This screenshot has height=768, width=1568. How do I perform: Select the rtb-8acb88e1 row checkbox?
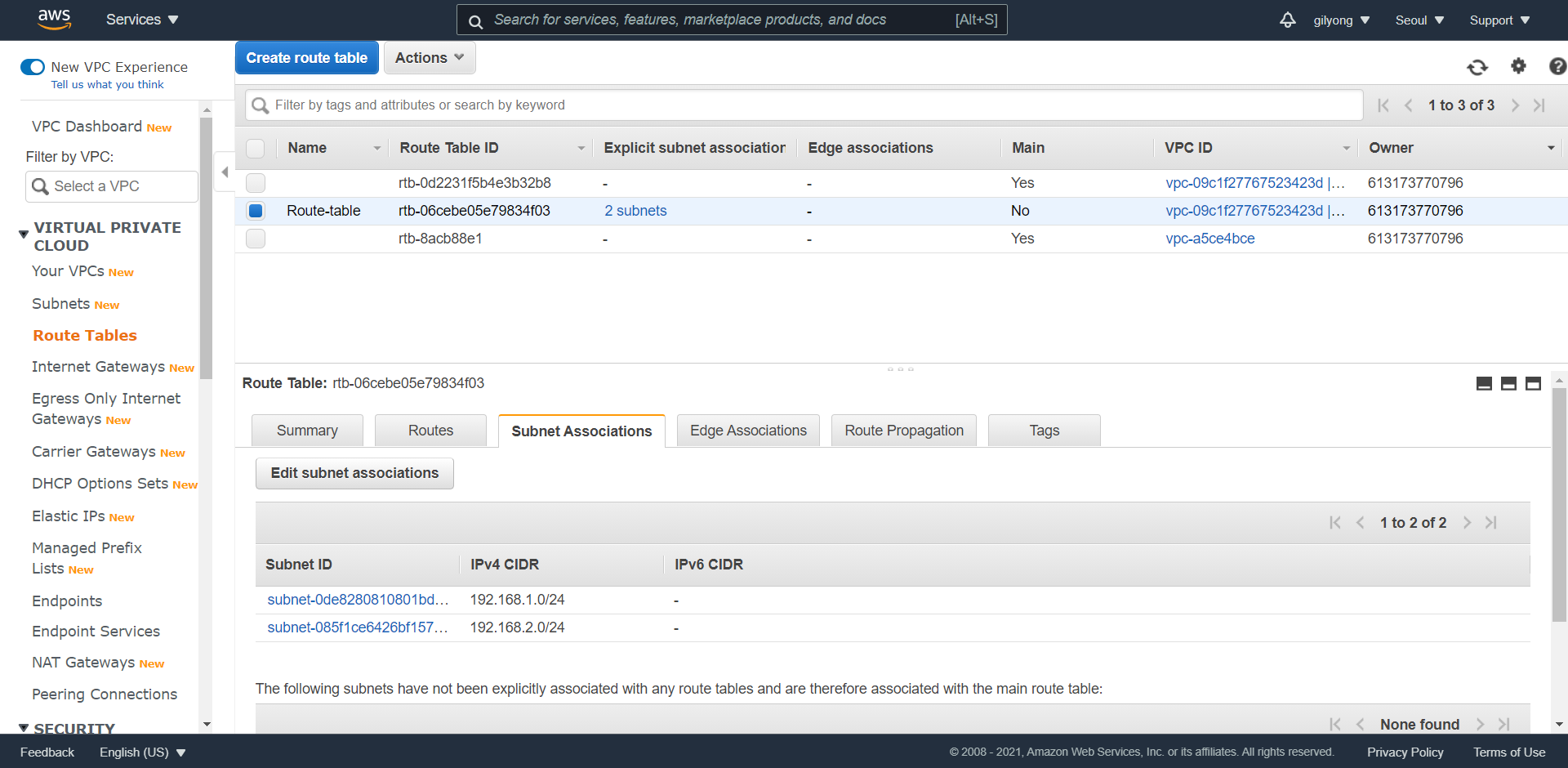point(256,239)
